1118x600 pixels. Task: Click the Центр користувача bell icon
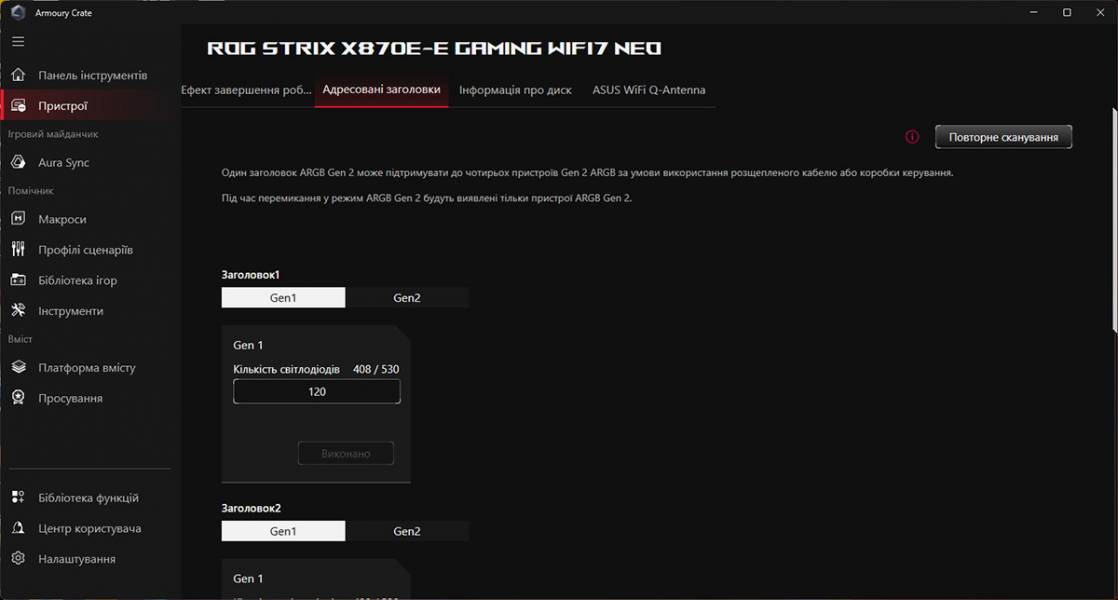(x=19, y=528)
